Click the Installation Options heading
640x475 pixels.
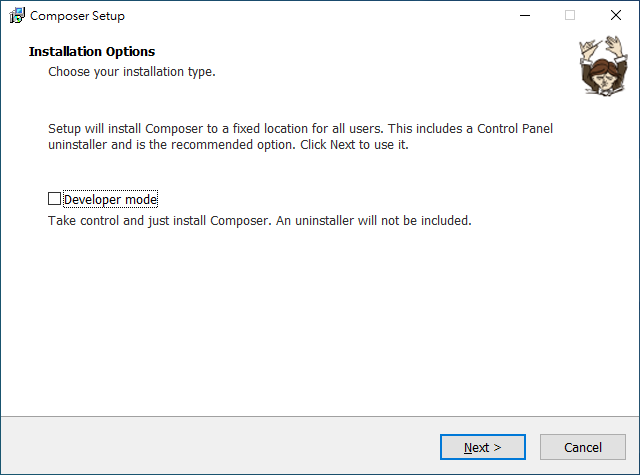tap(92, 51)
